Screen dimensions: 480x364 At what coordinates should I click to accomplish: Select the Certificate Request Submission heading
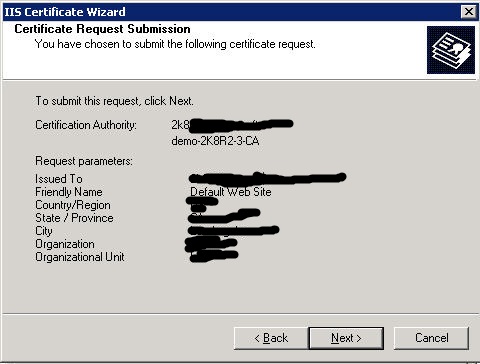[x=102, y=29]
